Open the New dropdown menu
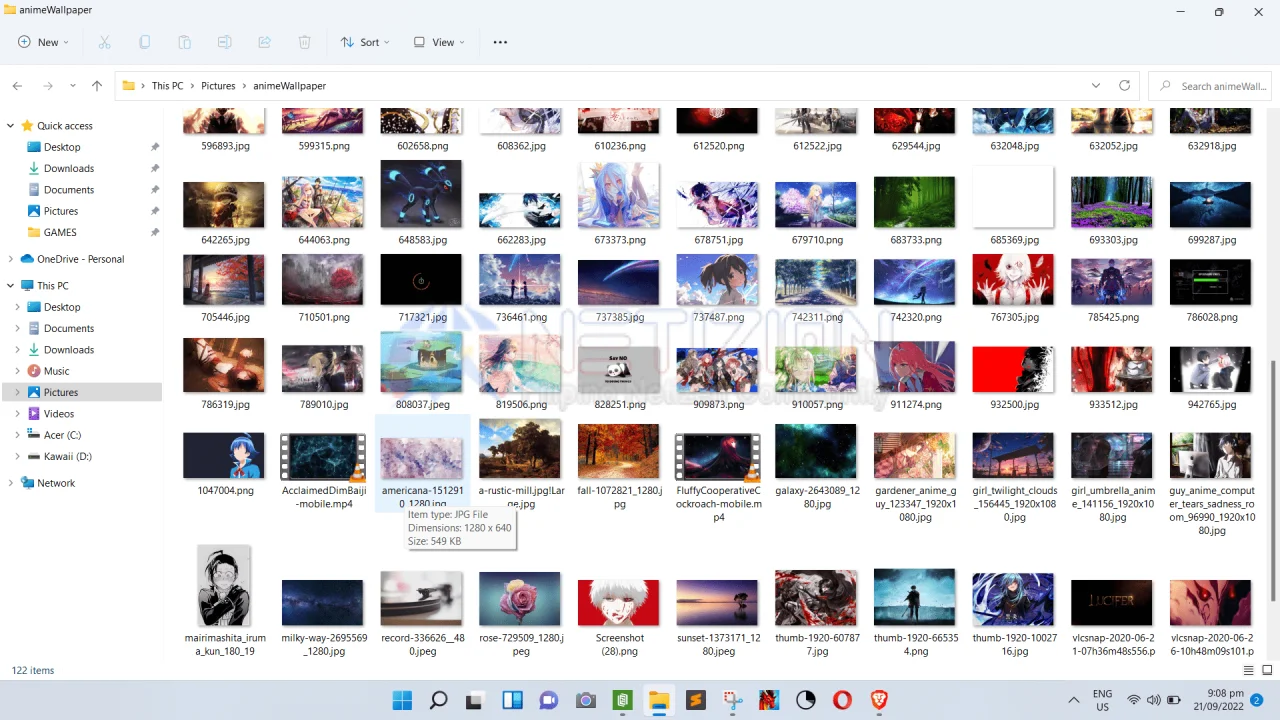 click(43, 42)
